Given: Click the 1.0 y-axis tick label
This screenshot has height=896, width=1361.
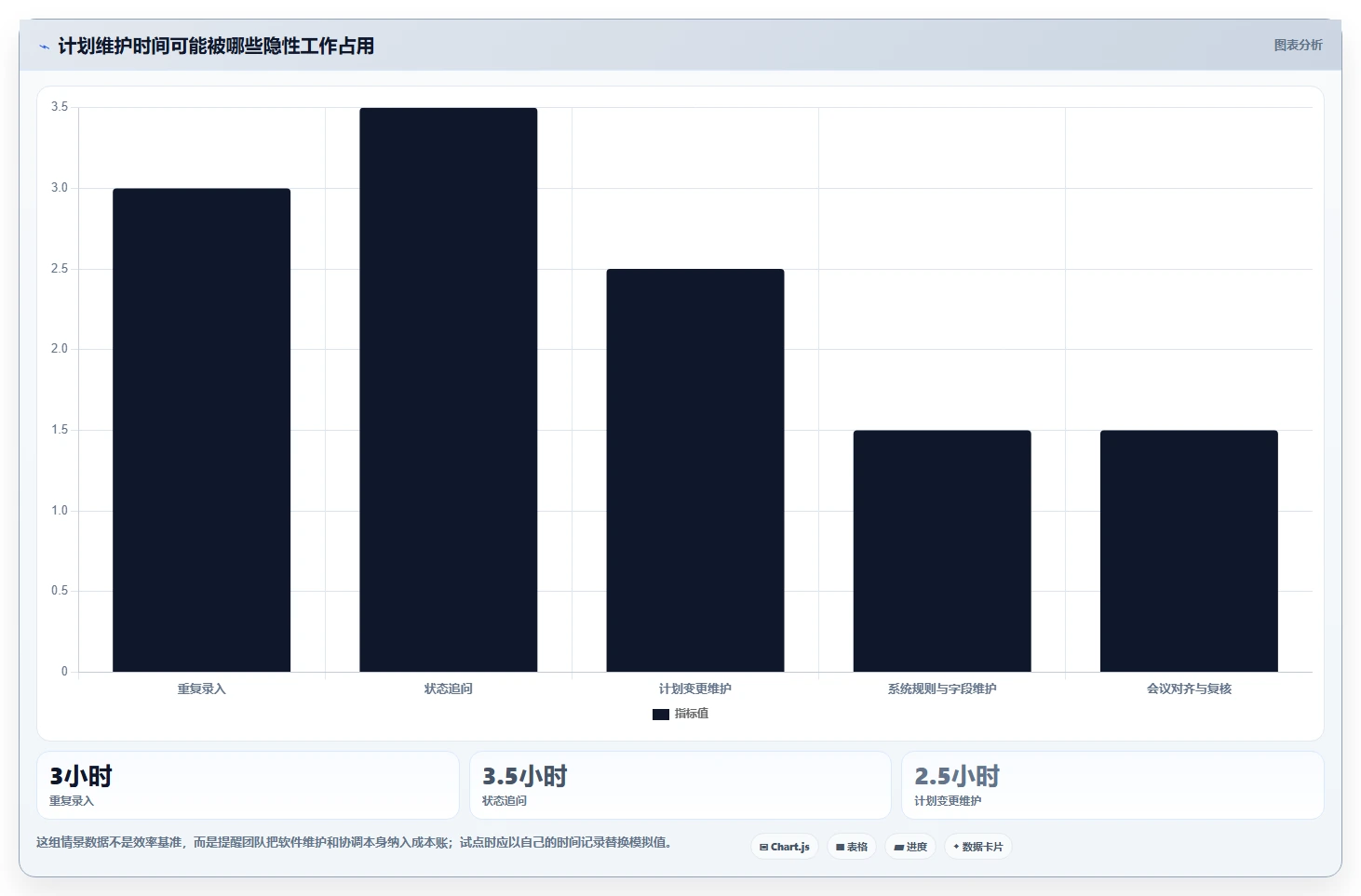Looking at the screenshot, I should pos(60,511).
